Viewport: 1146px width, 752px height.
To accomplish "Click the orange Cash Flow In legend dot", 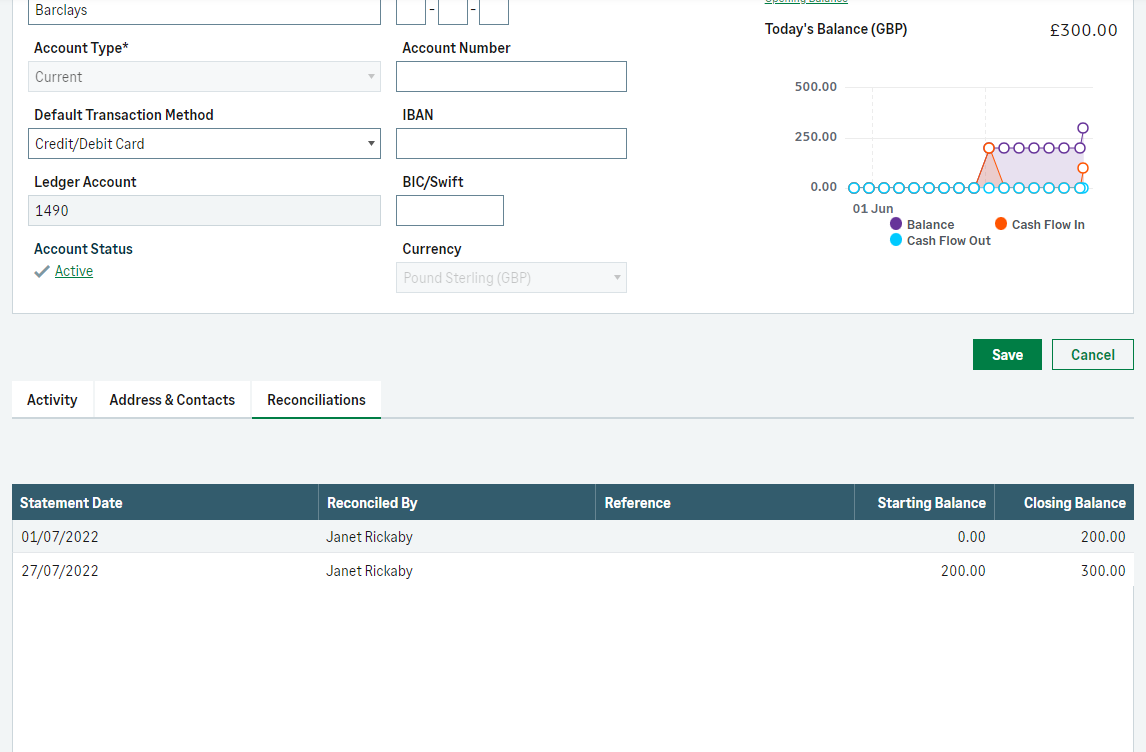I will [x=1001, y=224].
